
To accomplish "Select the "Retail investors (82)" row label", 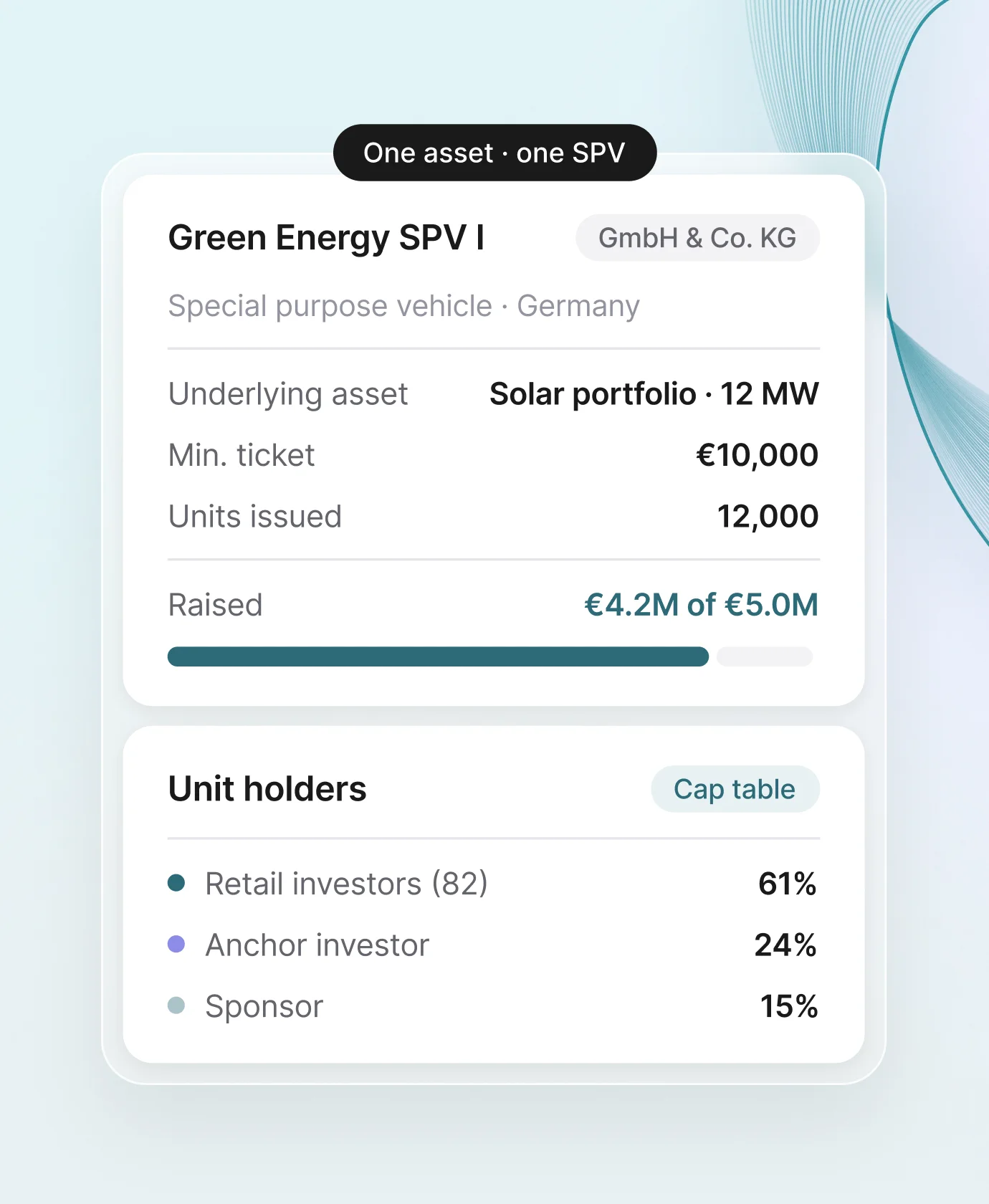I will click(x=346, y=884).
